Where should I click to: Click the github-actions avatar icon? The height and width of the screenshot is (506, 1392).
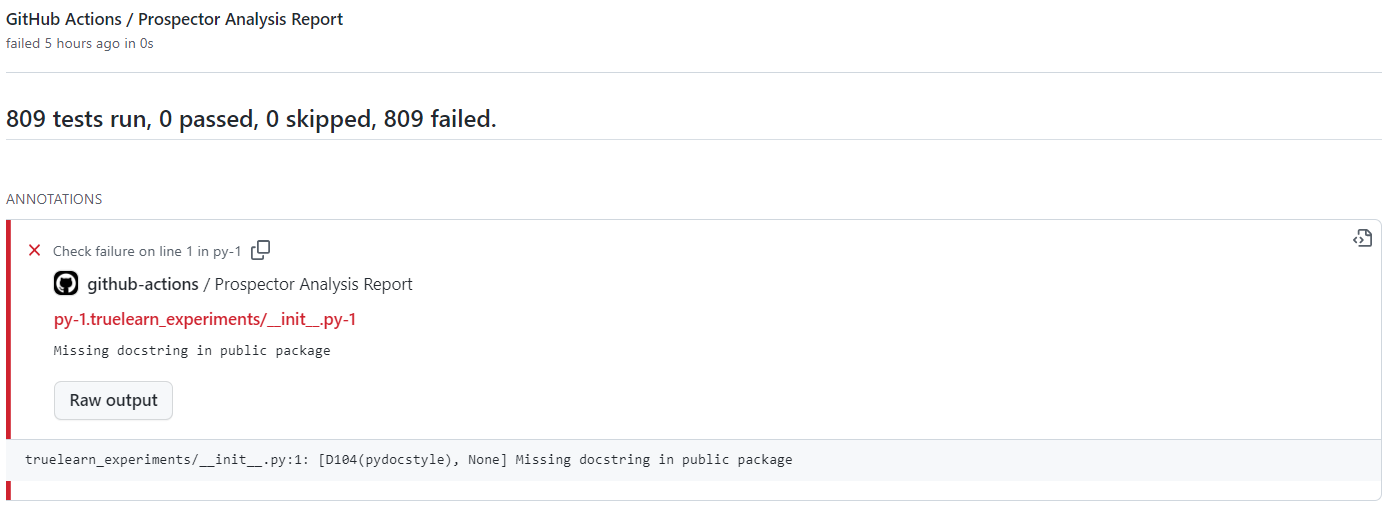pos(66,284)
